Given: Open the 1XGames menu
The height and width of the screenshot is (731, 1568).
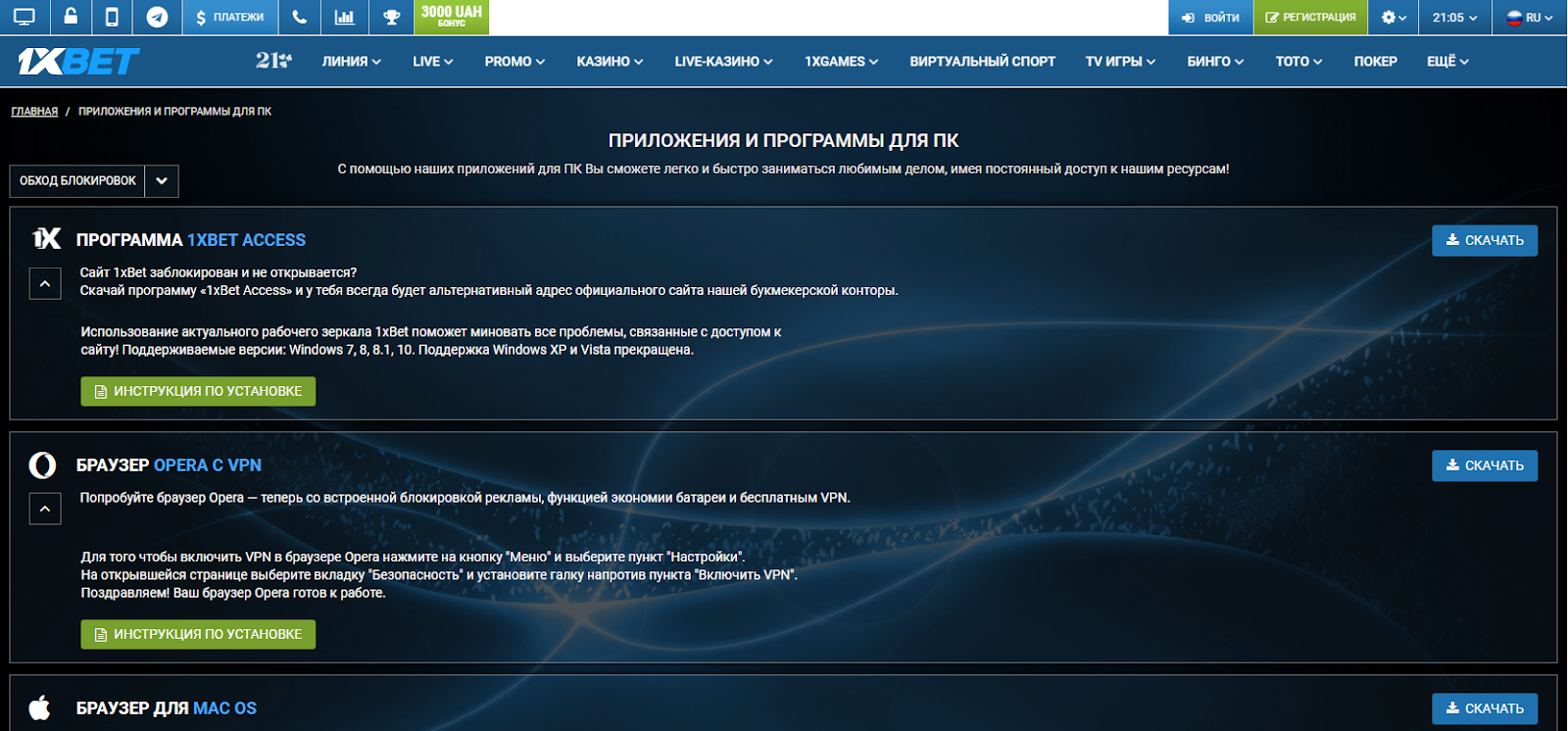Looking at the screenshot, I should click(841, 61).
